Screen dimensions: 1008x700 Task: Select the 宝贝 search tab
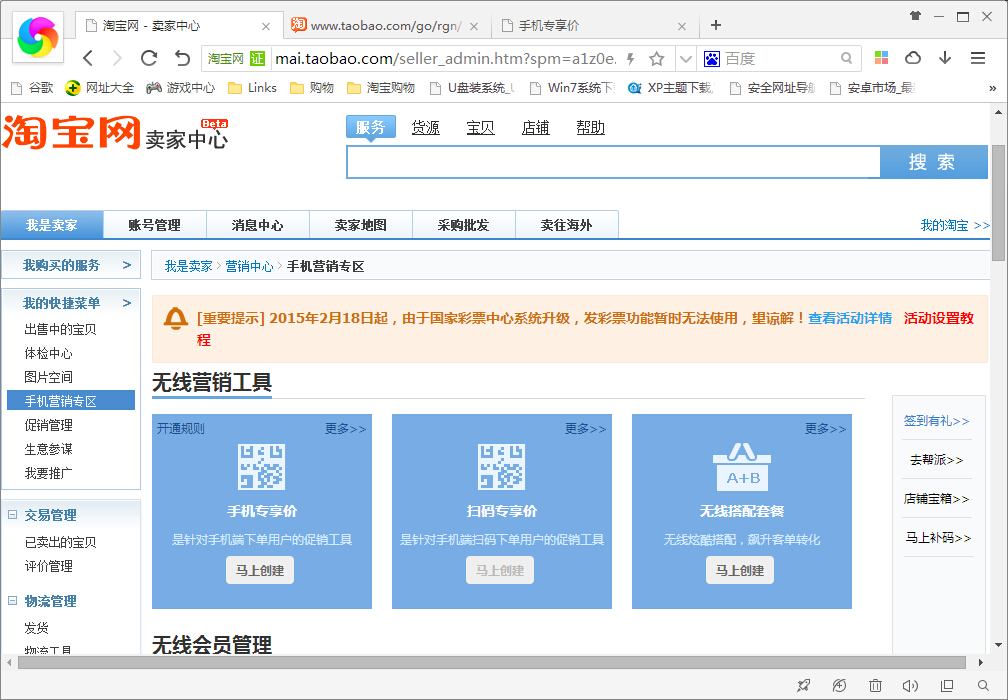[480, 127]
